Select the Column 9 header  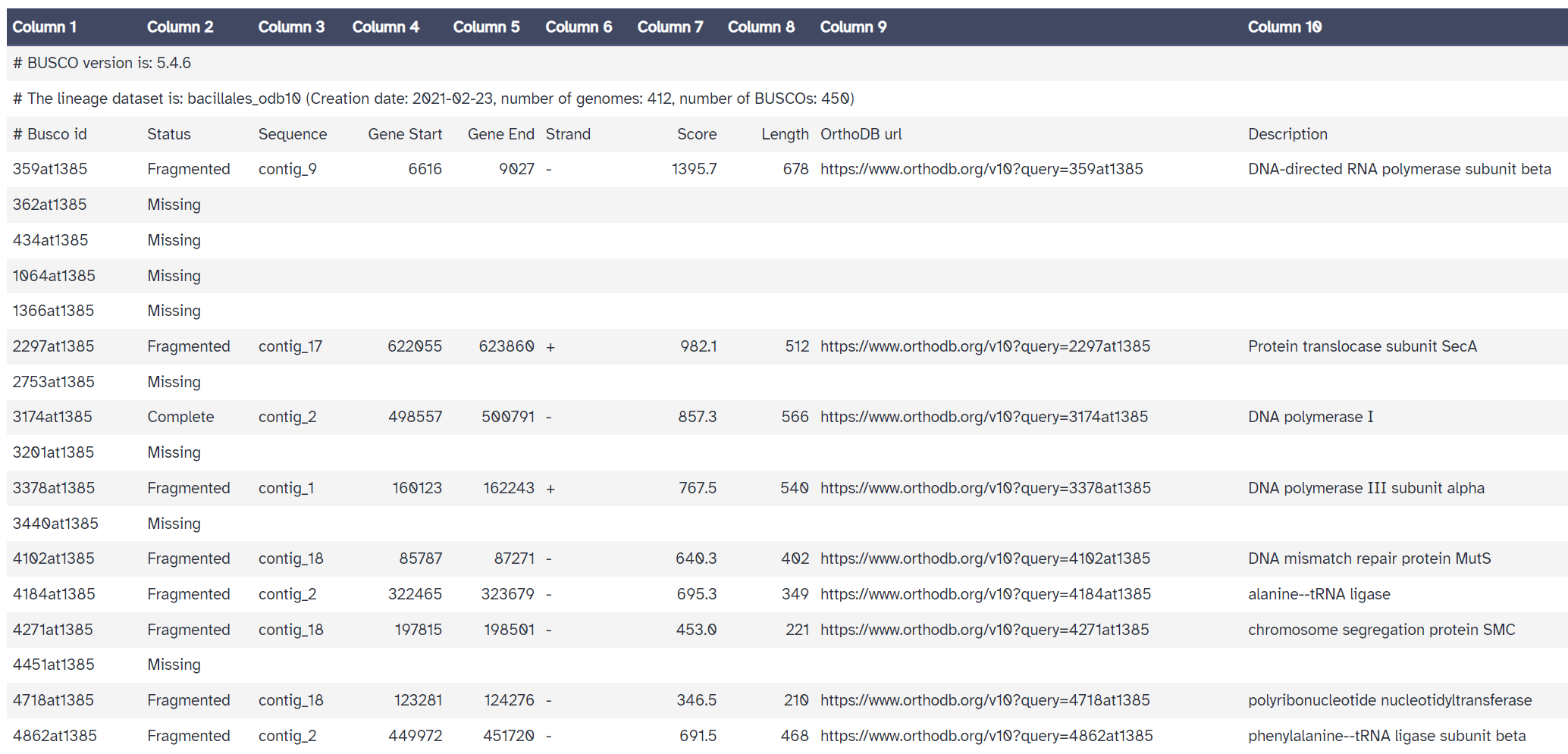click(x=853, y=27)
